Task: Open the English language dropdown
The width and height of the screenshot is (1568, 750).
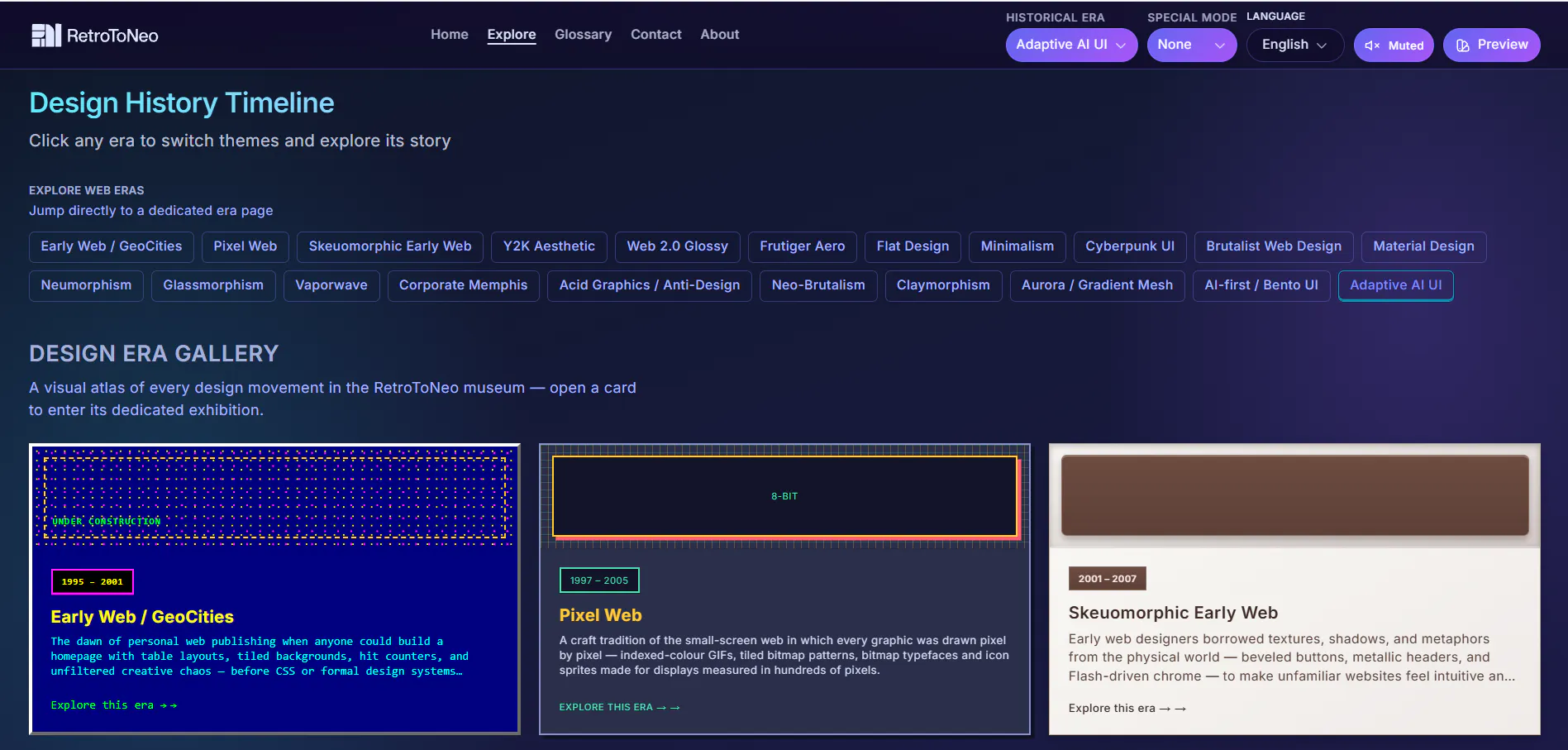Action: click(1294, 45)
